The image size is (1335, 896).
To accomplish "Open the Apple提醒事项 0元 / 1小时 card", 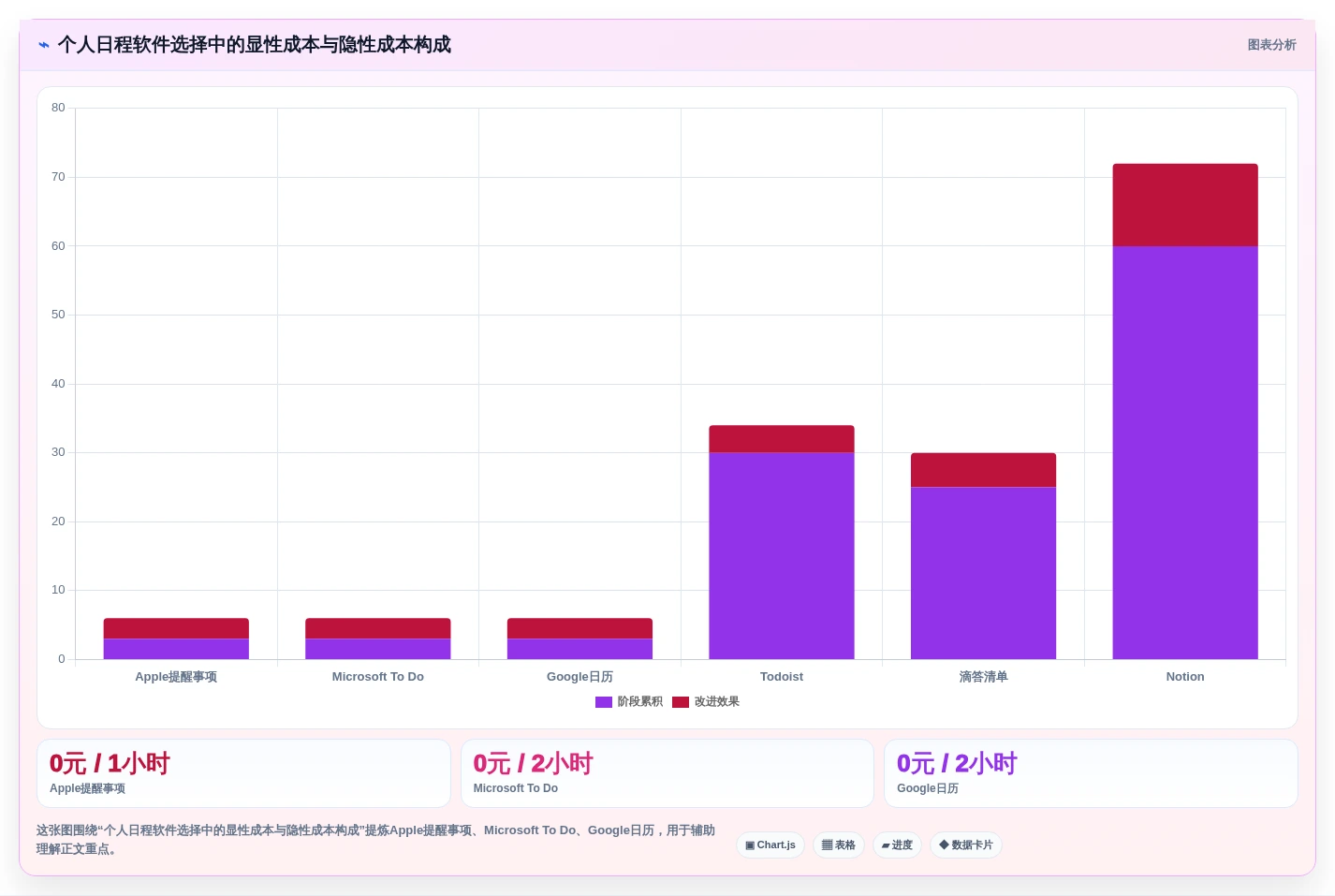I will pos(243,773).
